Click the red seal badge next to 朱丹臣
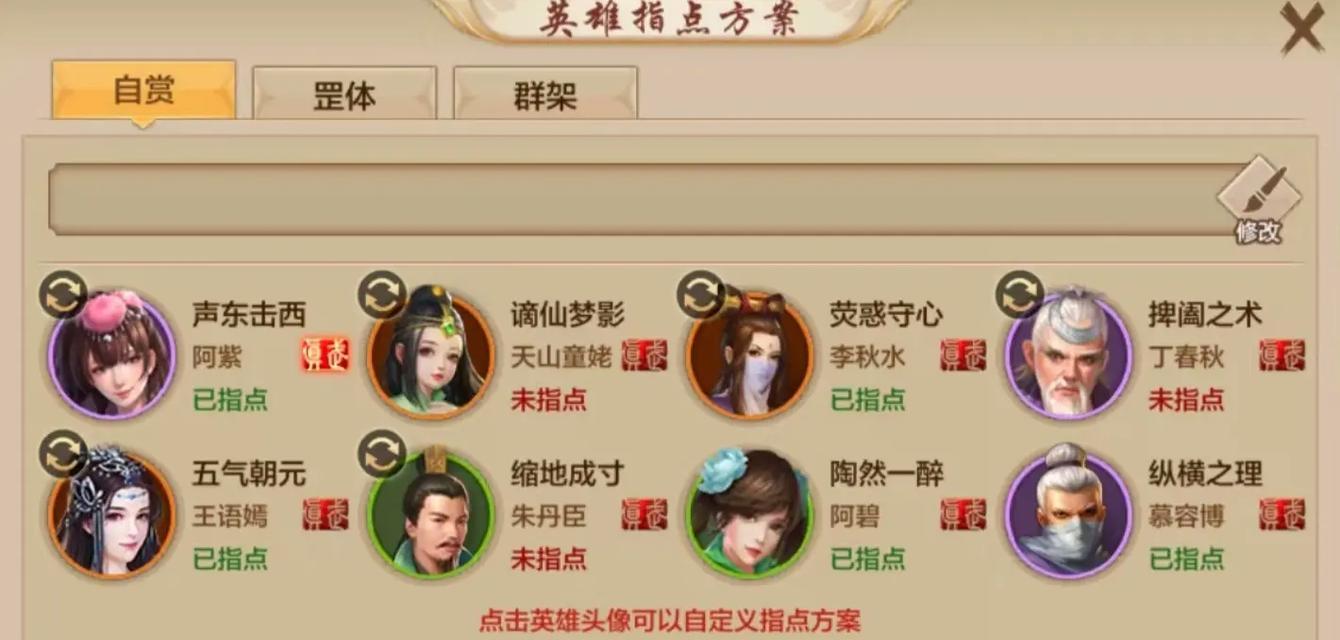The width and height of the screenshot is (1340, 640). point(644,514)
